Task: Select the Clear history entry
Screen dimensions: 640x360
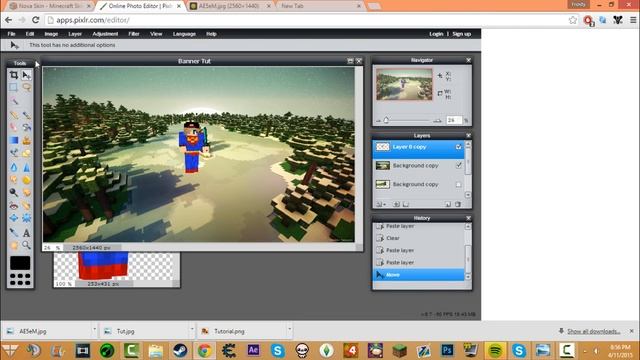Action: [x=419, y=238]
